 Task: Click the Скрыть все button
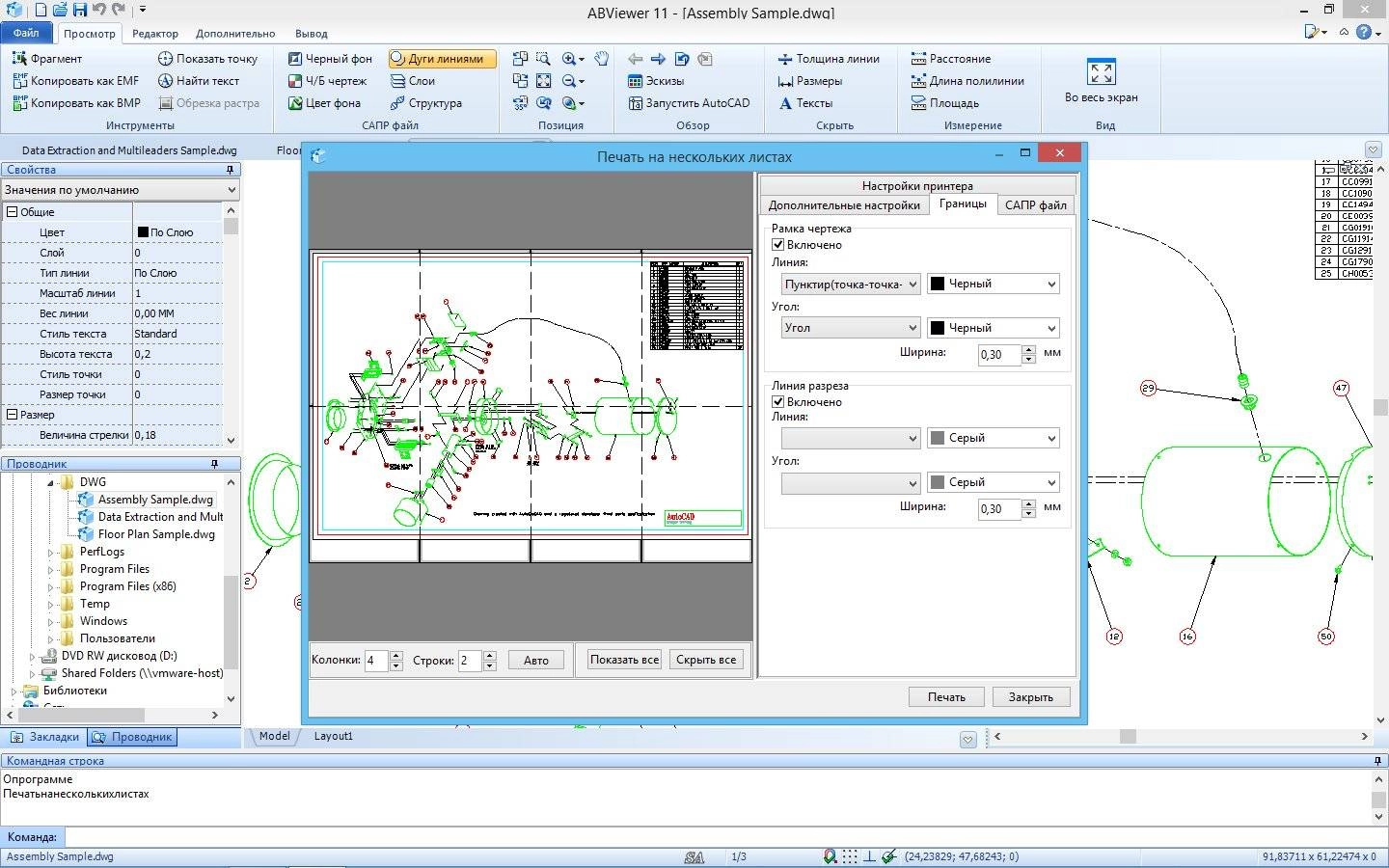pos(706,661)
